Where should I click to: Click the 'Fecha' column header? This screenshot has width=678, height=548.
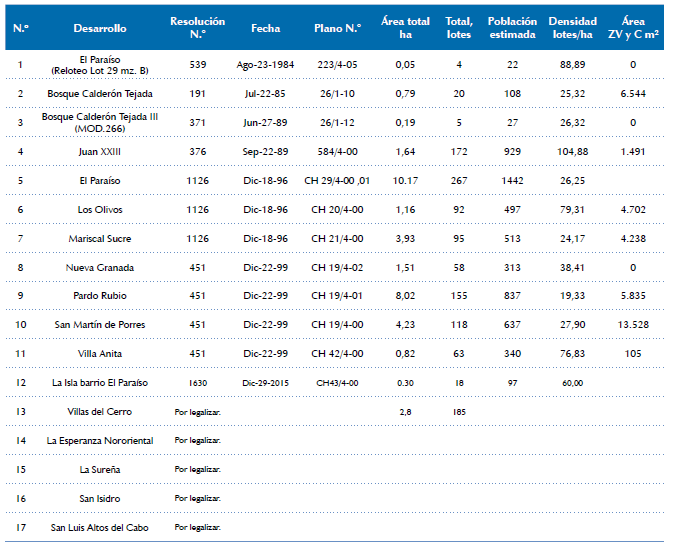click(x=266, y=29)
